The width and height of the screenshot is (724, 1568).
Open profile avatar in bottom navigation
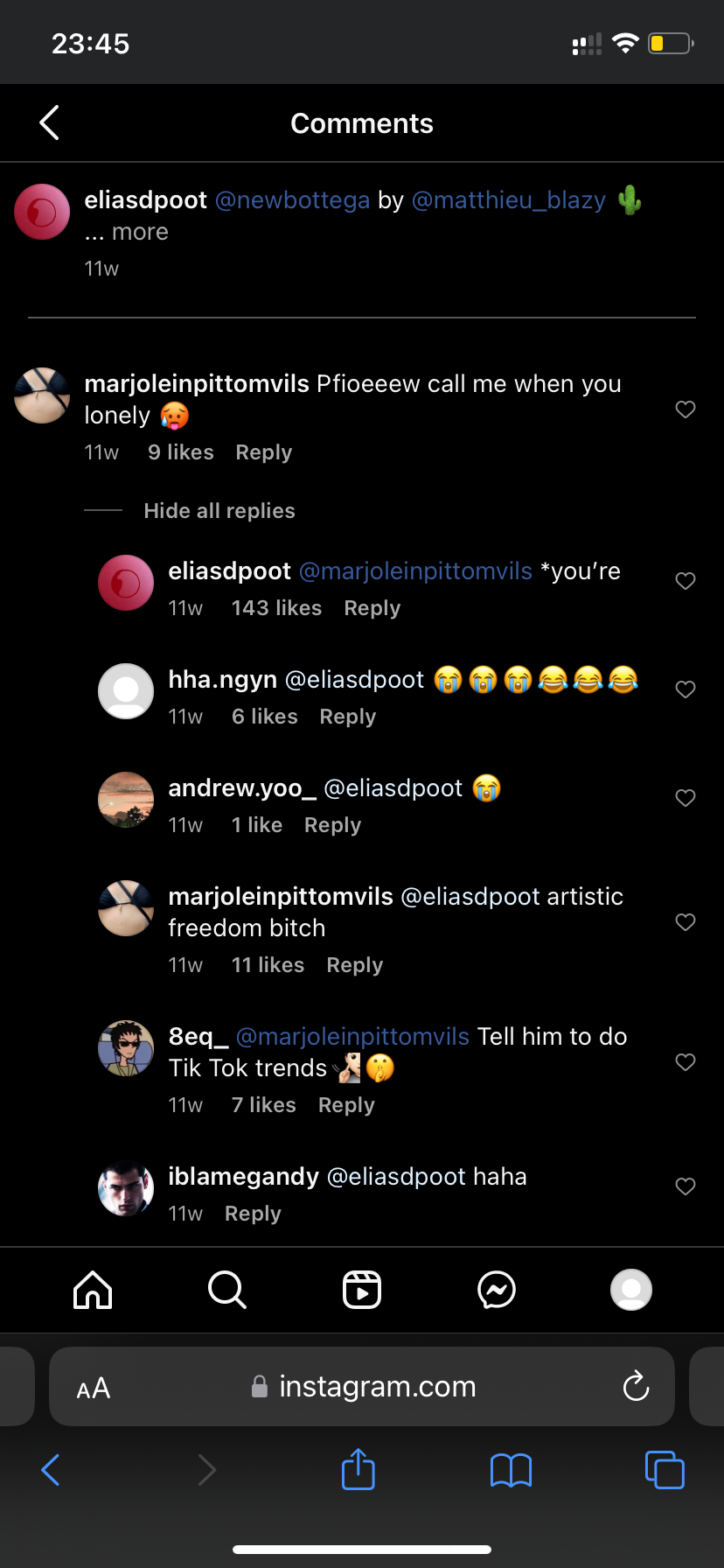click(631, 1290)
